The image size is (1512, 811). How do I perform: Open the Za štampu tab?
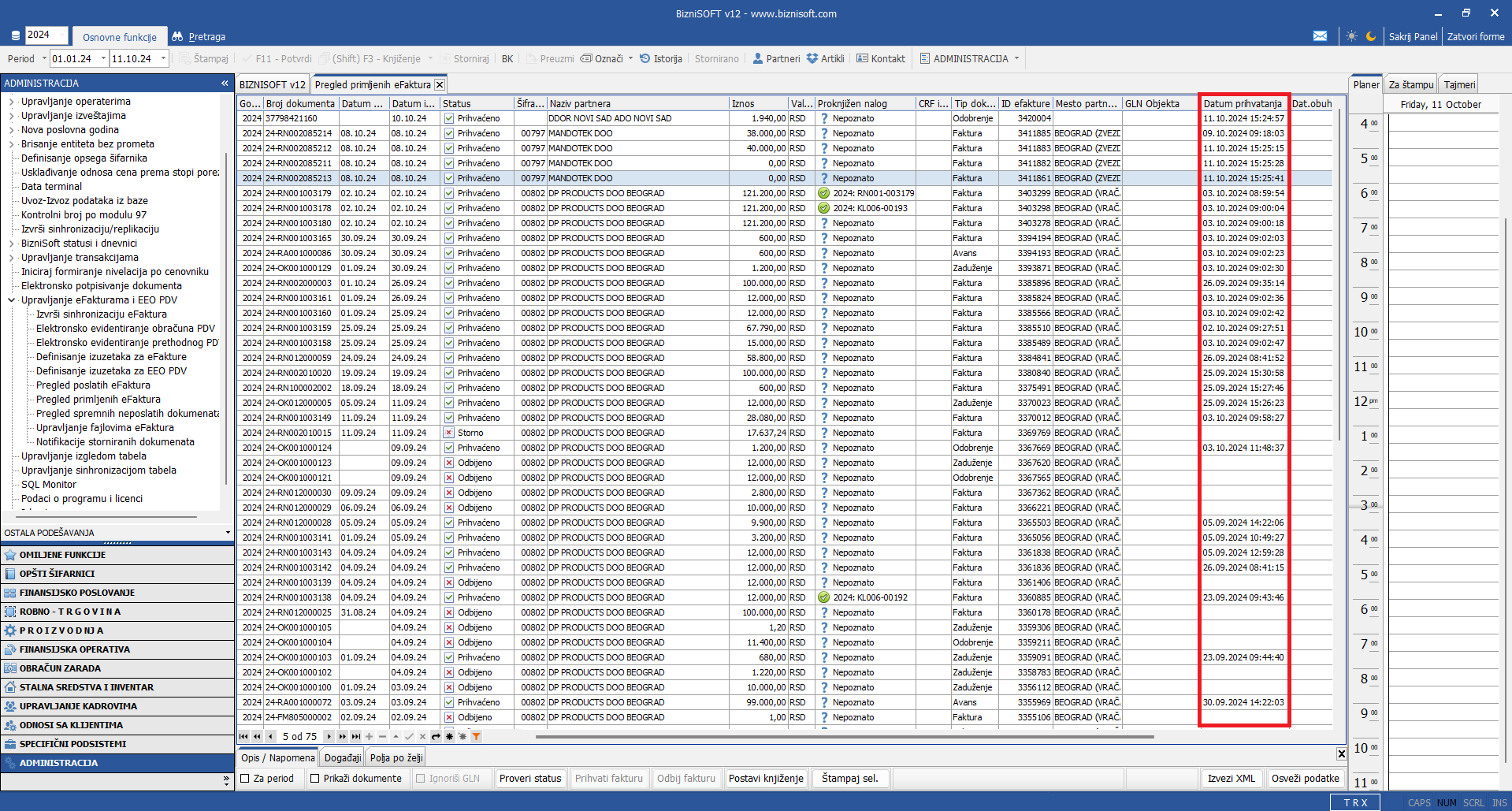click(x=1410, y=84)
